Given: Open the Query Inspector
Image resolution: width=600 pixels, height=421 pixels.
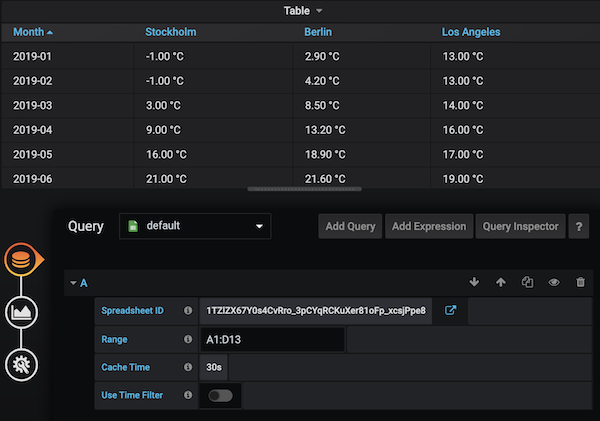Looking at the screenshot, I should pos(520,226).
